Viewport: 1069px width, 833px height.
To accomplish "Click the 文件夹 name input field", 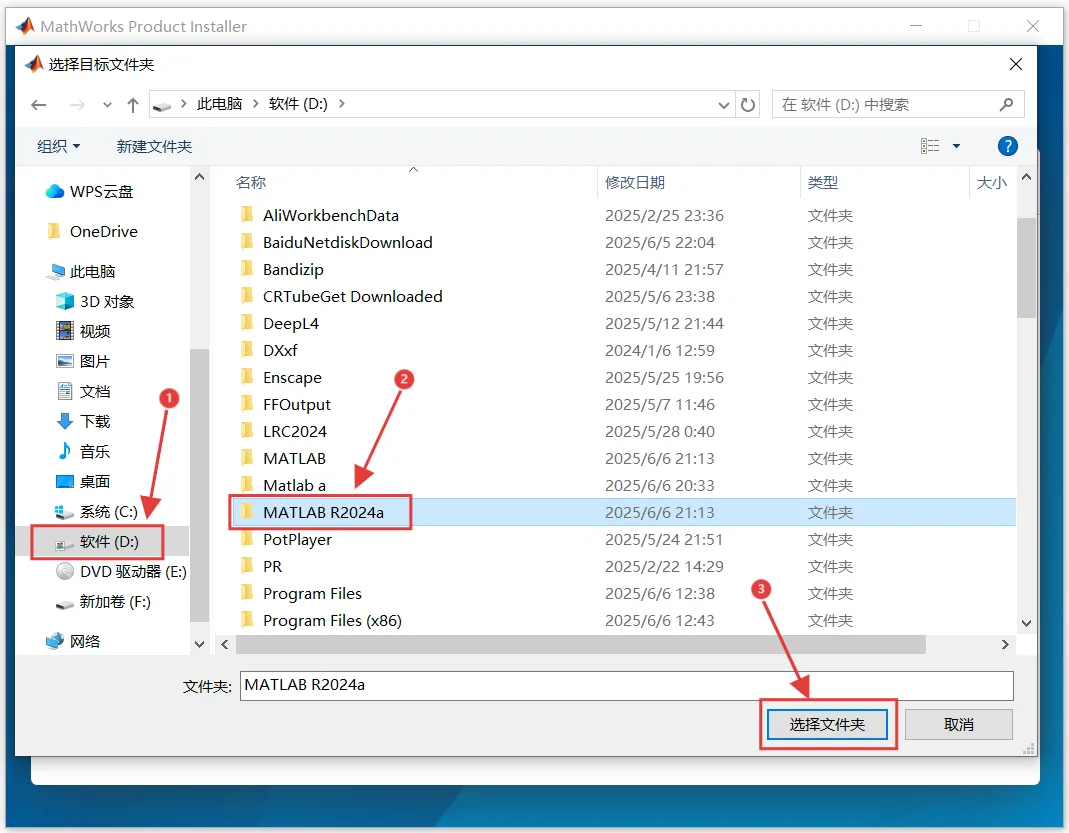I will click(x=627, y=686).
